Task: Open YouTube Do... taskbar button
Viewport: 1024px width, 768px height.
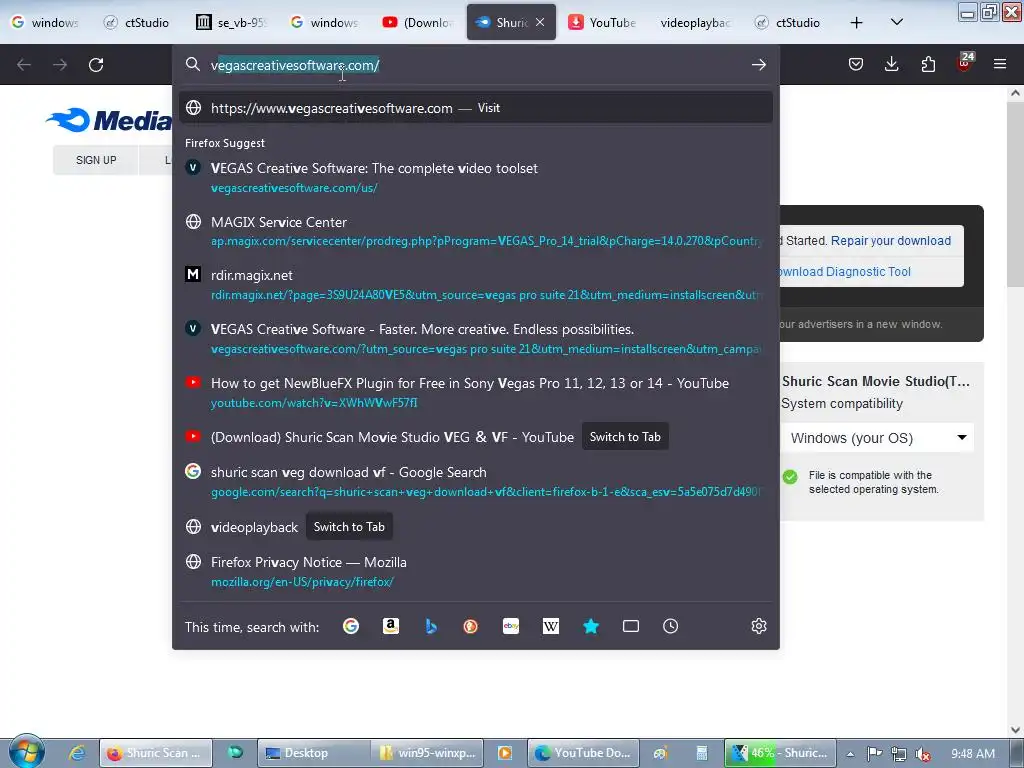Action: tap(583, 753)
